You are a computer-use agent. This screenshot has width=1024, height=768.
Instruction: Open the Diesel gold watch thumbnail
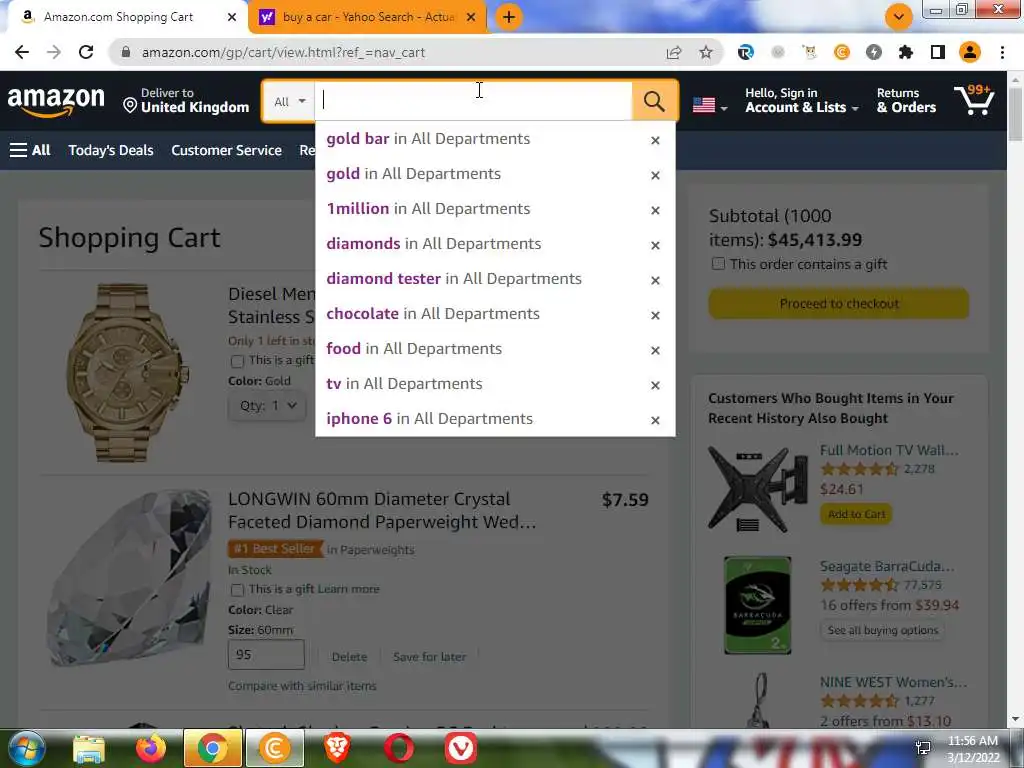[127, 372]
